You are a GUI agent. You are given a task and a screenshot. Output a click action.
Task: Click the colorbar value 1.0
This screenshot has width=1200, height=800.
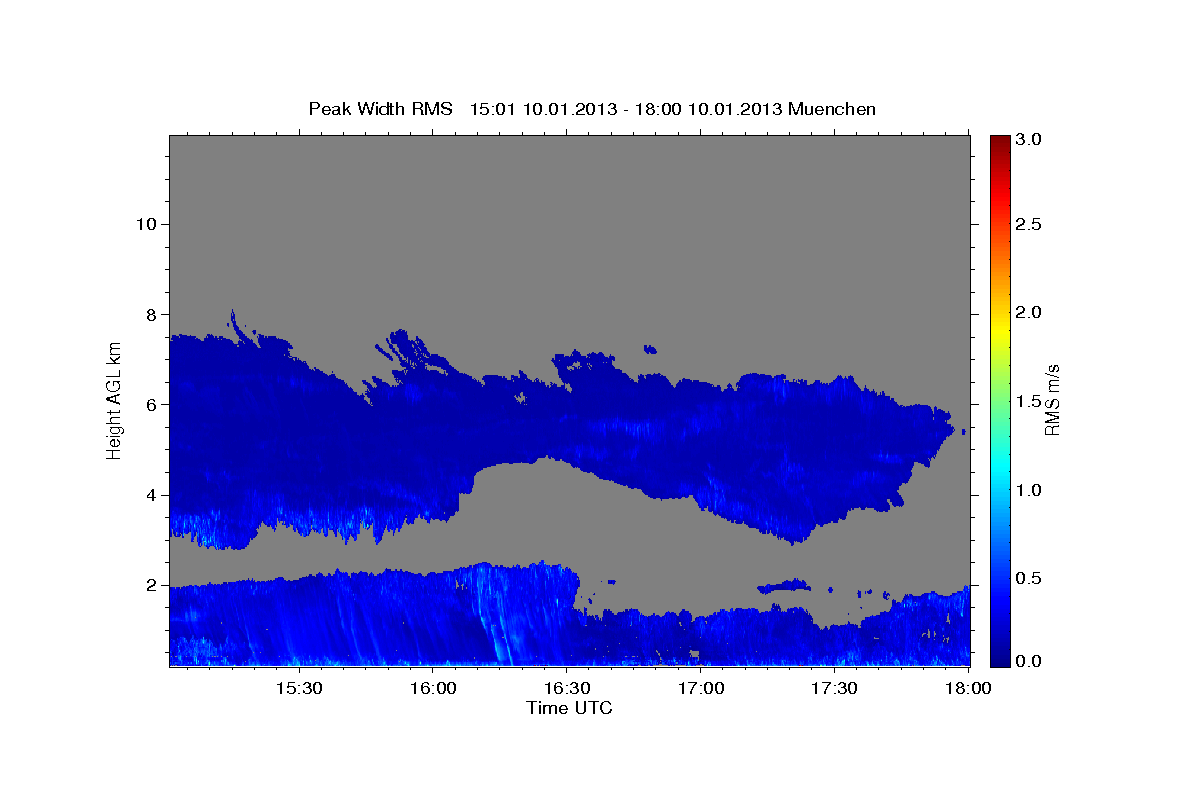click(x=1029, y=490)
